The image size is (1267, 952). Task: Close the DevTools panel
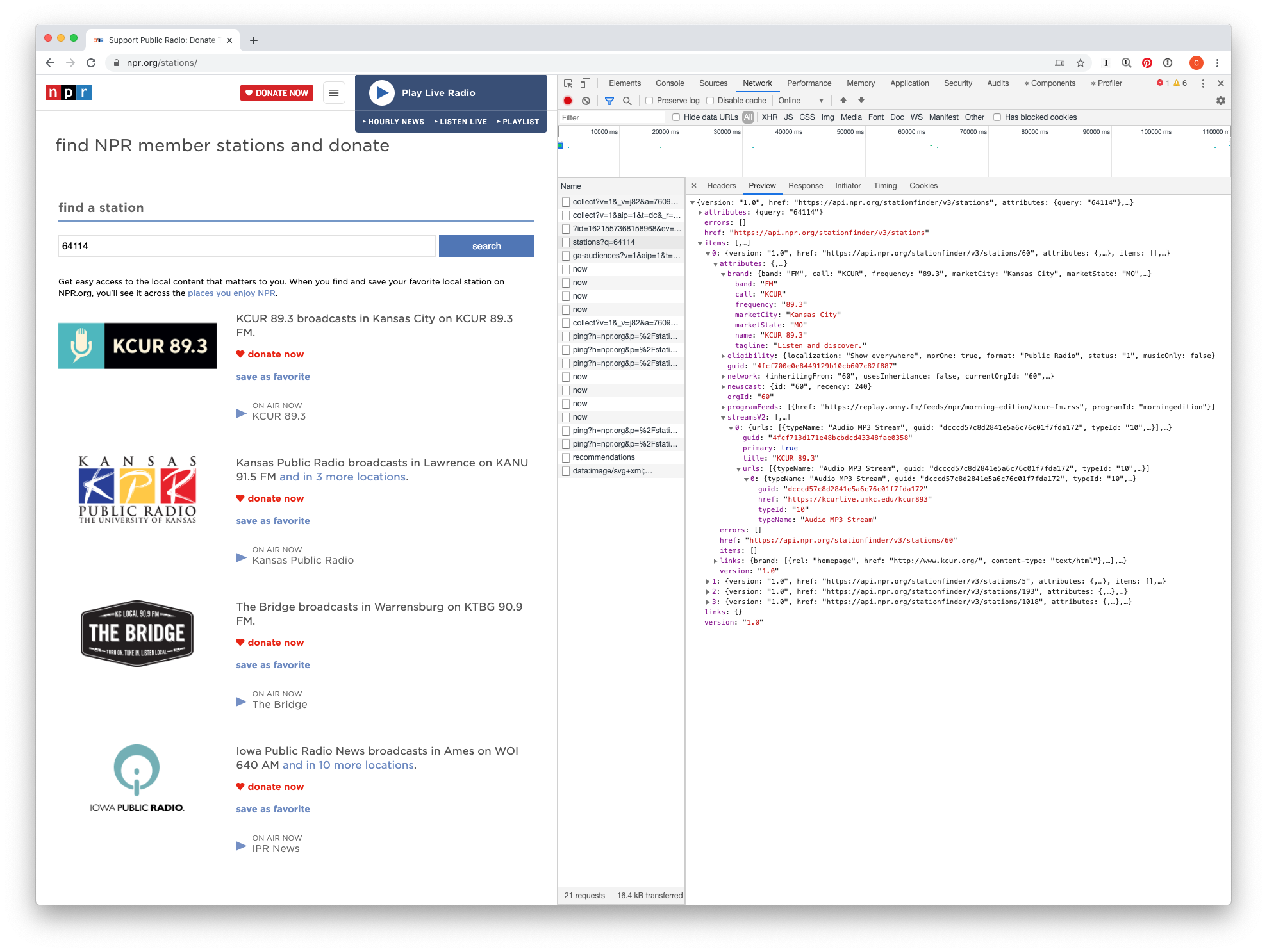(x=1220, y=83)
